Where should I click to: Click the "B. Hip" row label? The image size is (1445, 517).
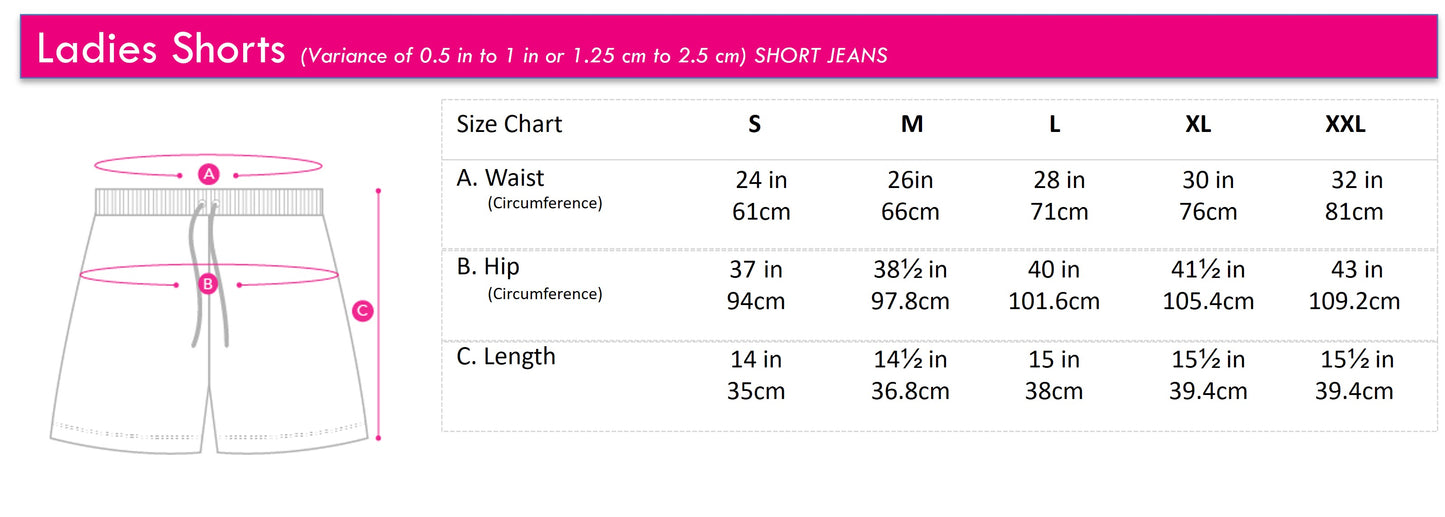tap(488, 267)
